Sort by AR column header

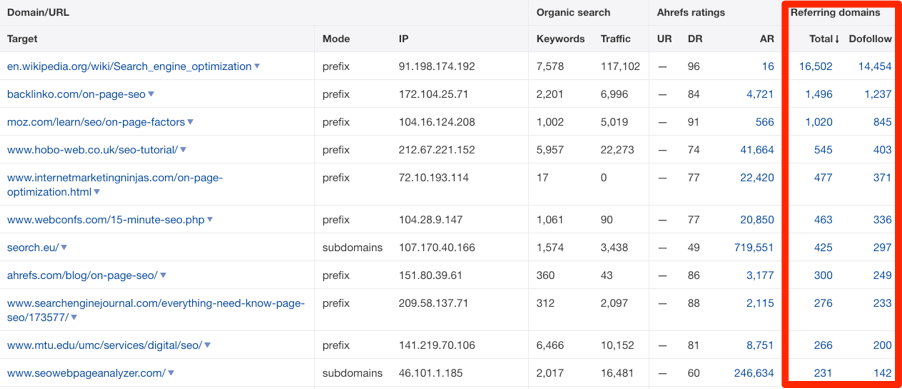[767, 39]
